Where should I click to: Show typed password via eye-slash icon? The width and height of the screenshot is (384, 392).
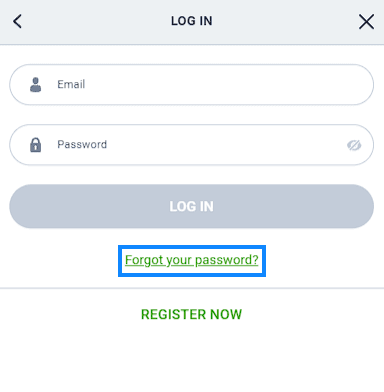click(x=354, y=145)
